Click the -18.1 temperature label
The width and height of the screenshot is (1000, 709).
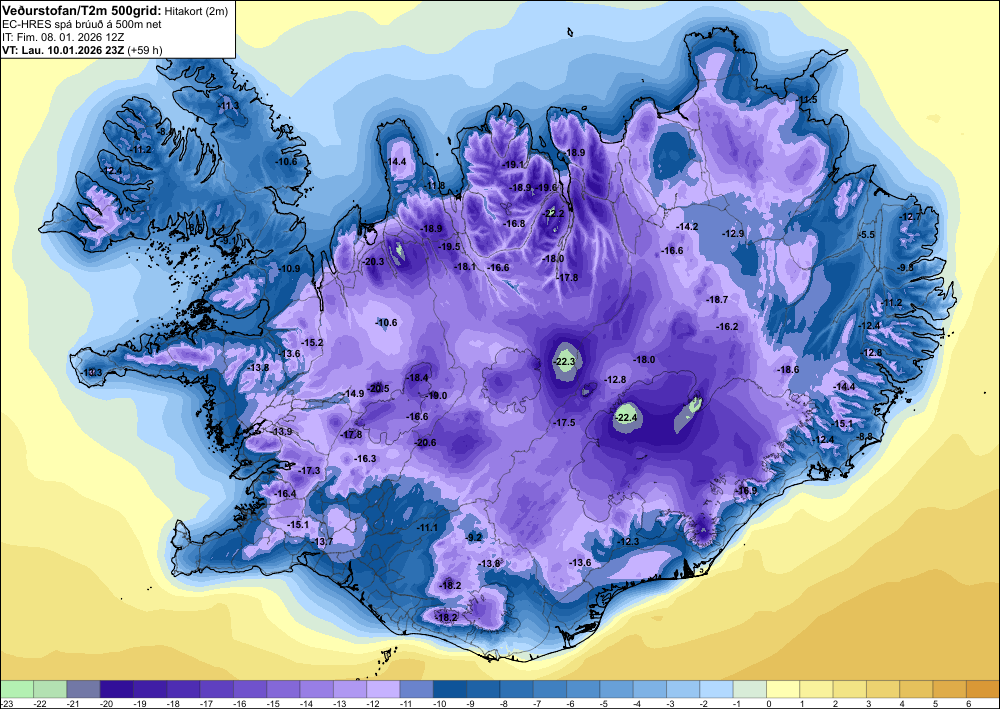pos(465,267)
